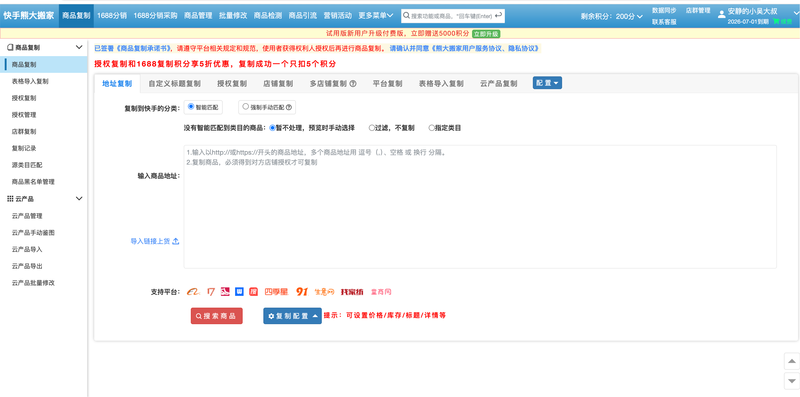Open 云产品批量修改 in the sidebar
This screenshot has width=800, height=397.
[33, 282]
